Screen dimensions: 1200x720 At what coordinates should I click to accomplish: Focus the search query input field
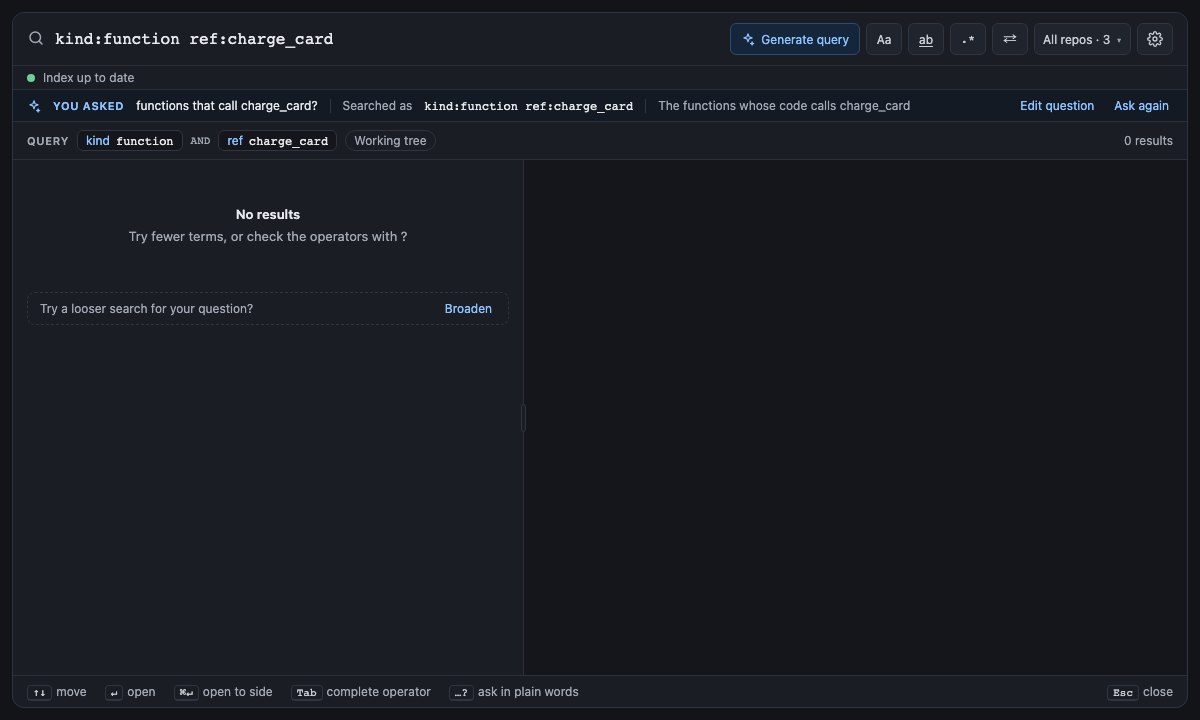point(386,39)
